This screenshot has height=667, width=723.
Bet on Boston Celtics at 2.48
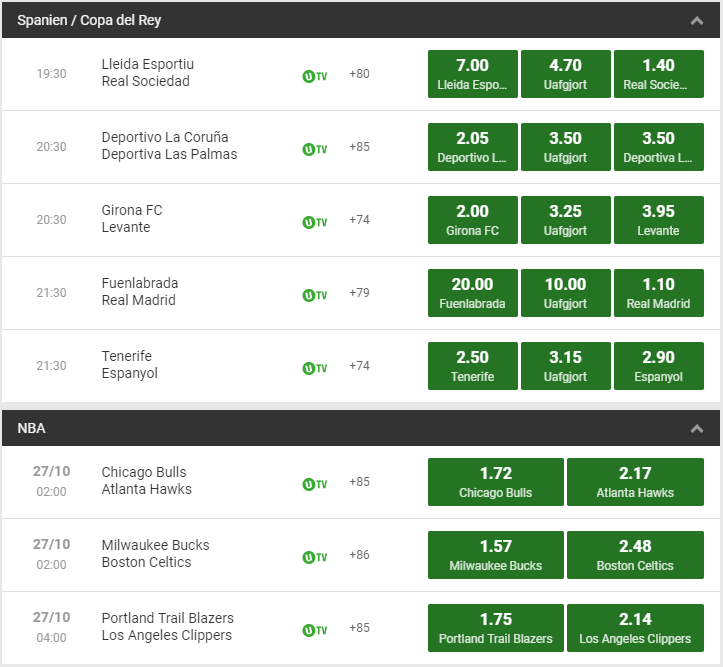click(x=635, y=555)
